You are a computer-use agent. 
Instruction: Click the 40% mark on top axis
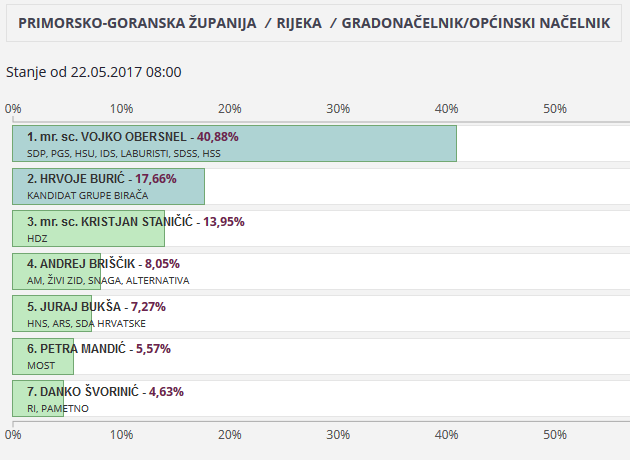pyautogui.click(x=446, y=108)
